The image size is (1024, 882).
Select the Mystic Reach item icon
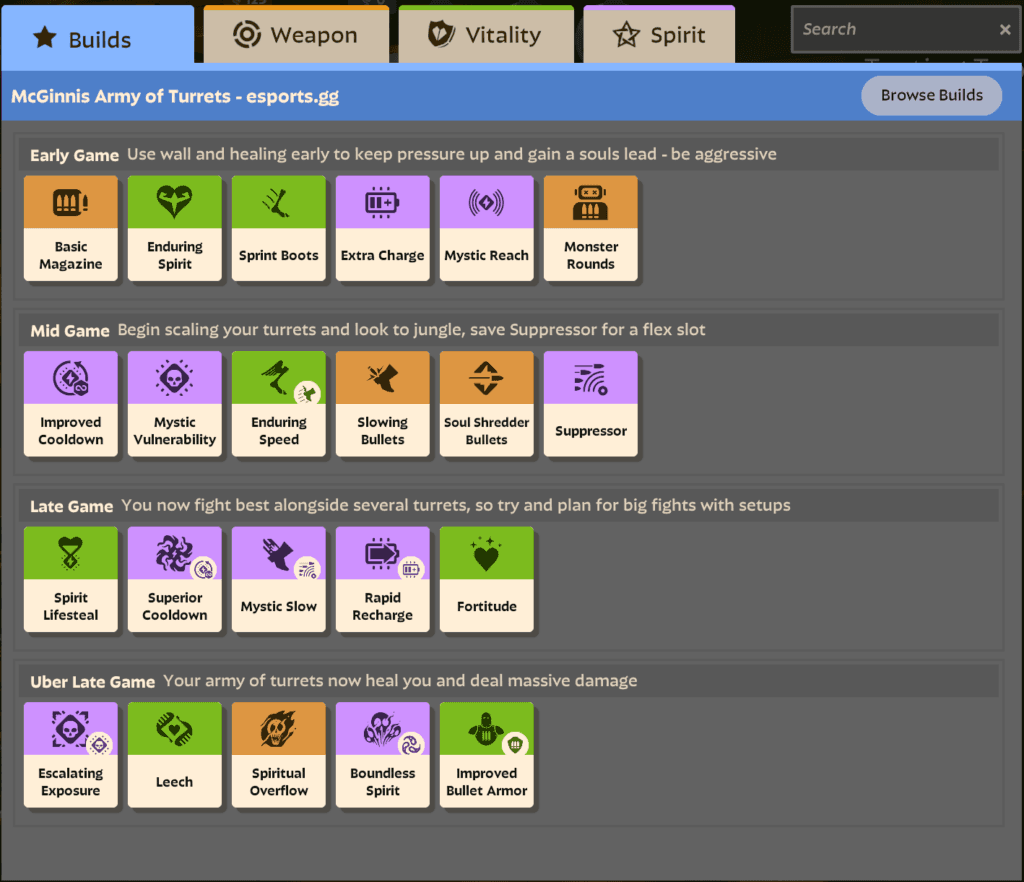tap(486, 202)
